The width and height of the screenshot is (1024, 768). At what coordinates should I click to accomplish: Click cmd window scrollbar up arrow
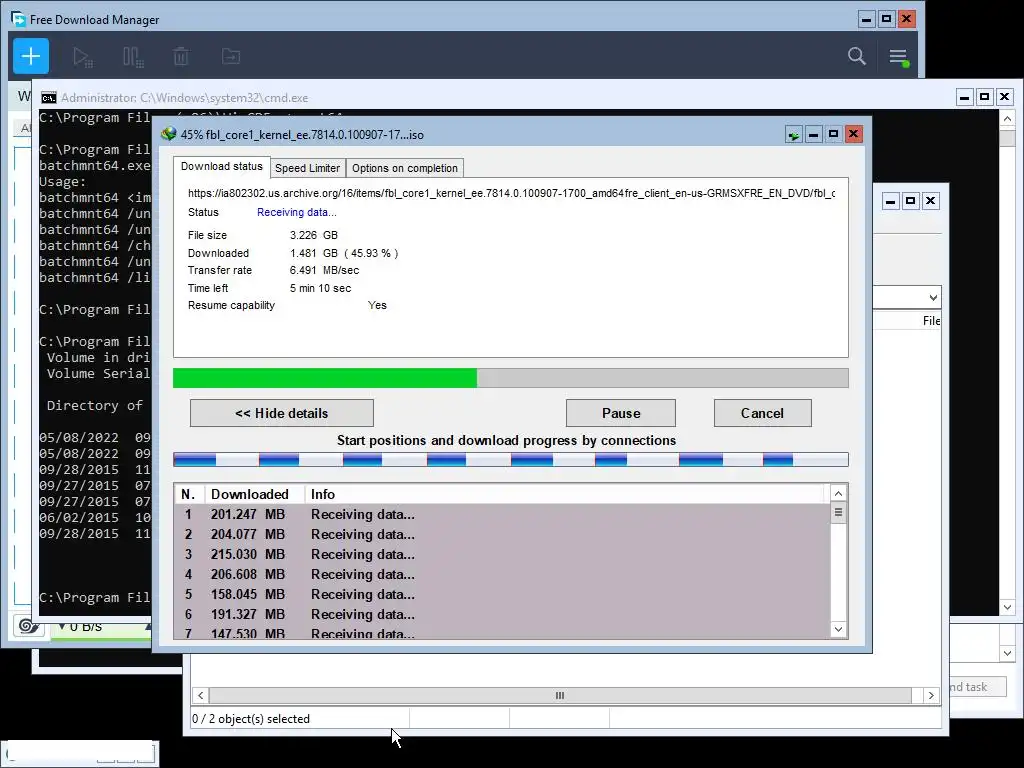[1007, 119]
